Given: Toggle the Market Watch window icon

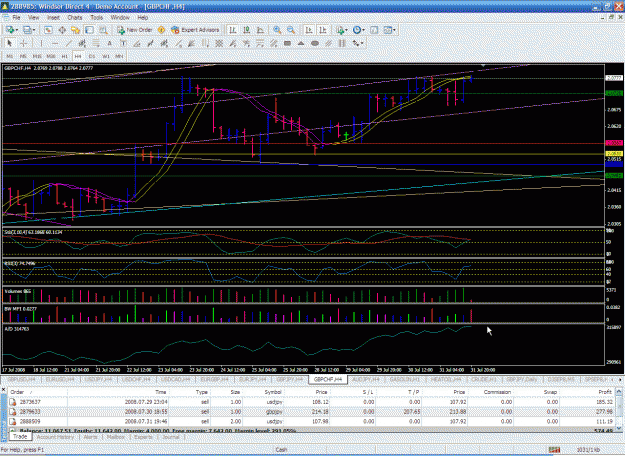Looking at the screenshot, I should (48, 30).
